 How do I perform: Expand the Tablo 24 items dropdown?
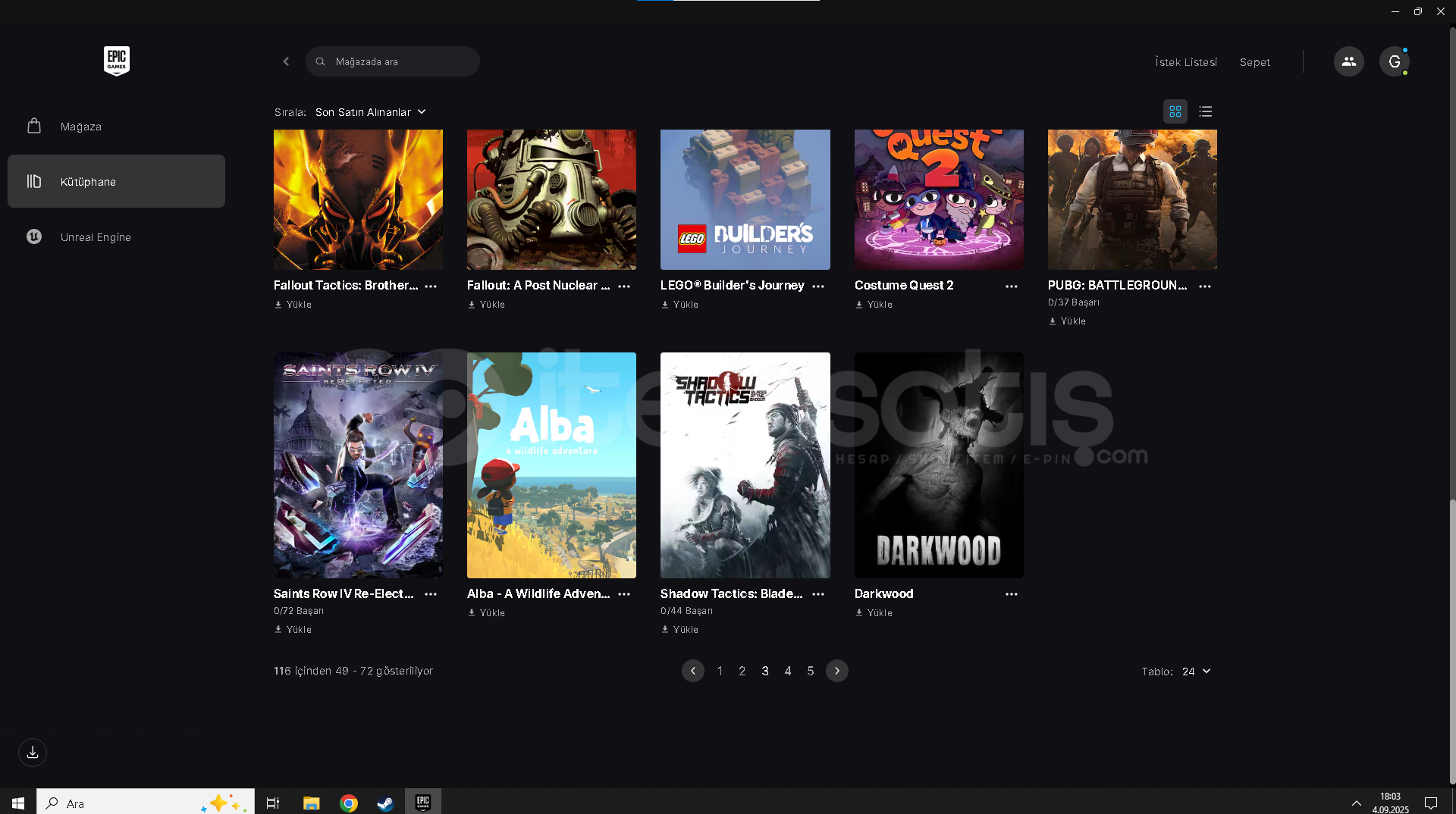coord(1197,672)
